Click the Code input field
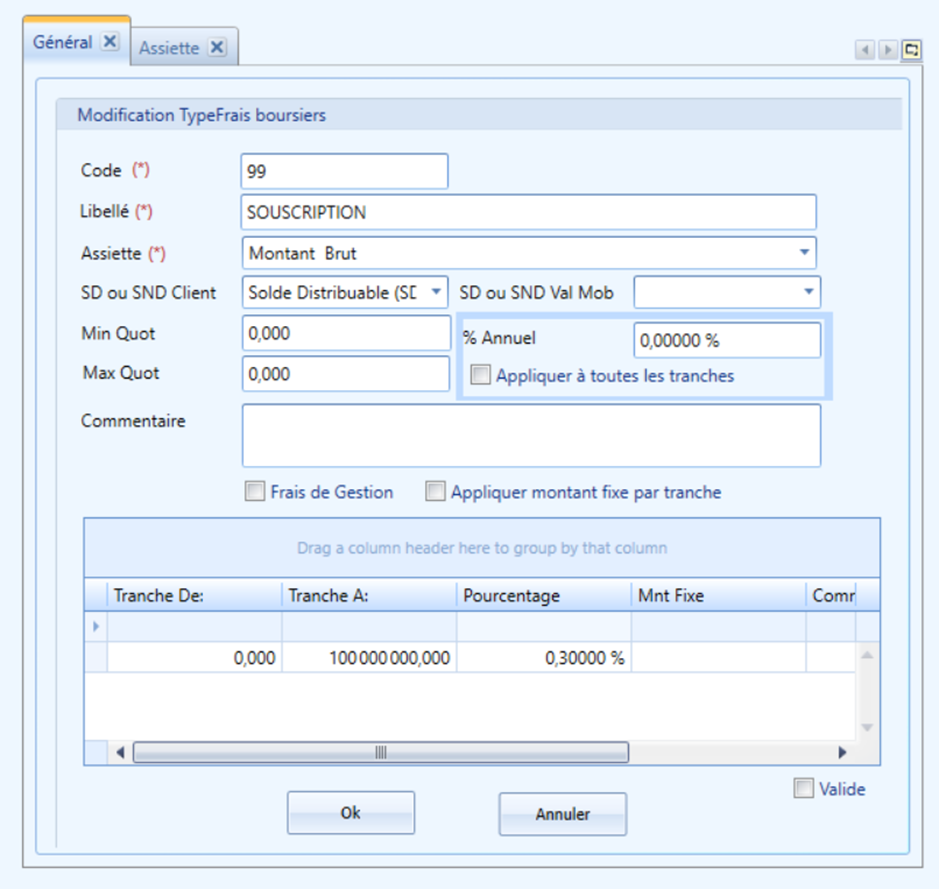Image resolution: width=939 pixels, height=889 pixels. click(344, 171)
